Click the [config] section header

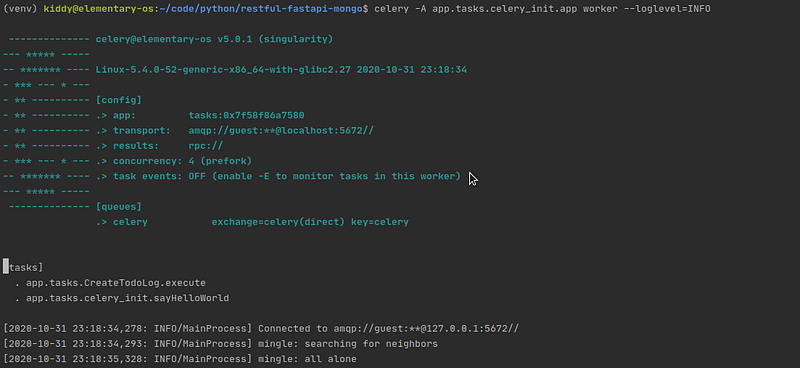coord(118,100)
